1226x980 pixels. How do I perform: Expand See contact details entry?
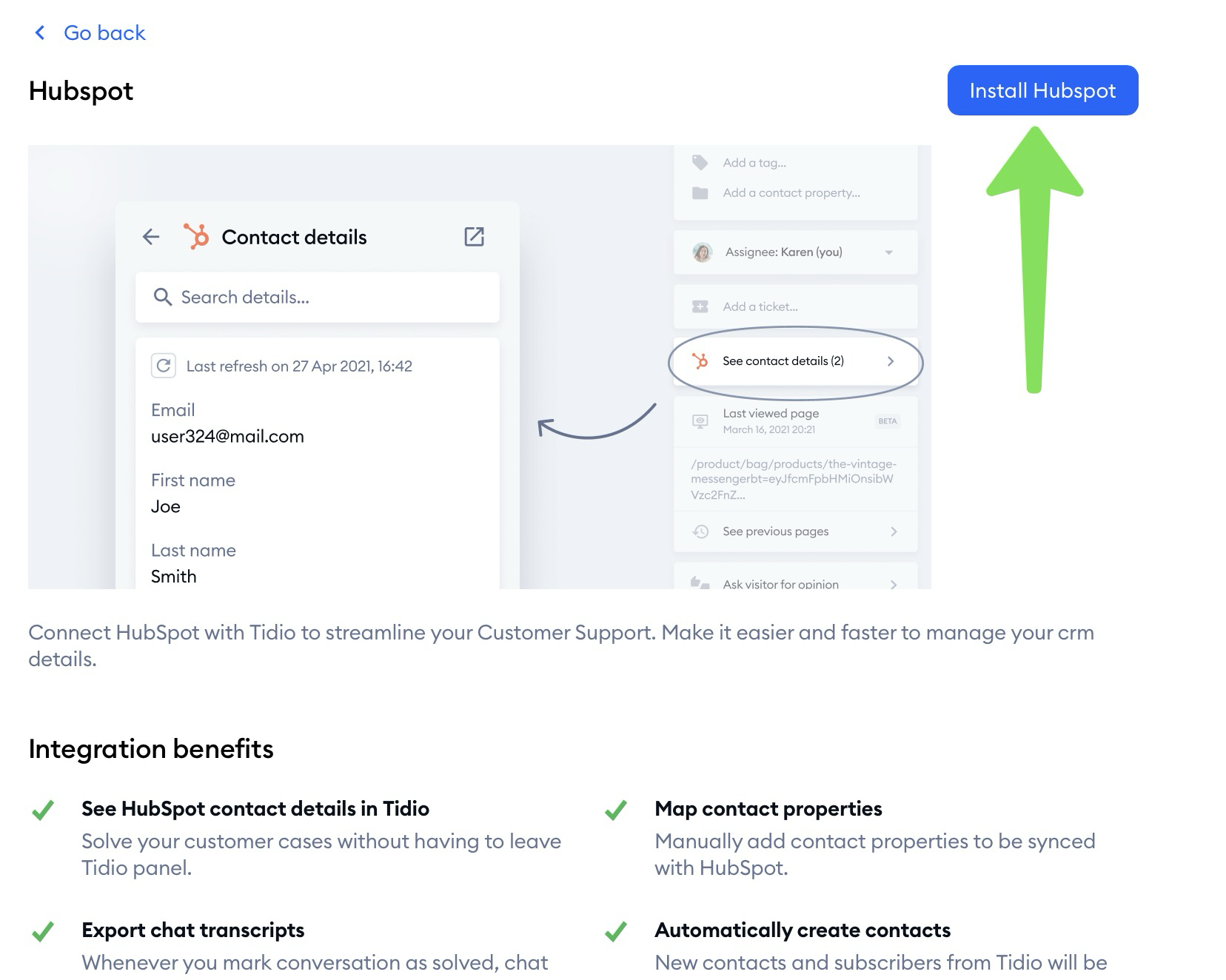(x=891, y=362)
